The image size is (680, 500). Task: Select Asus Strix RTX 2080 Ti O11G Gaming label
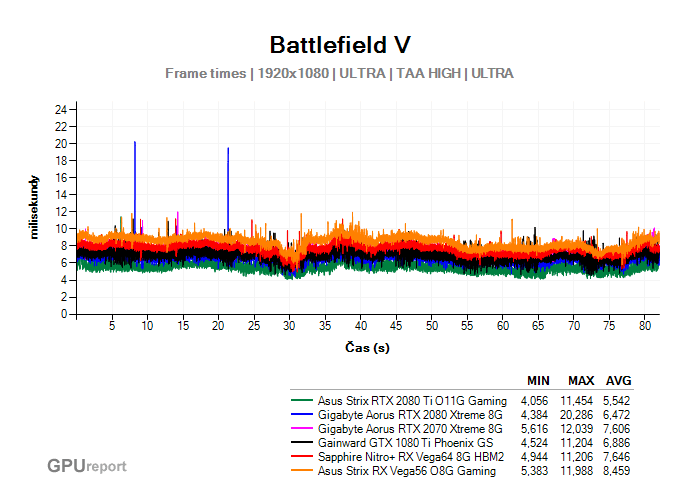[x=412, y=401]
